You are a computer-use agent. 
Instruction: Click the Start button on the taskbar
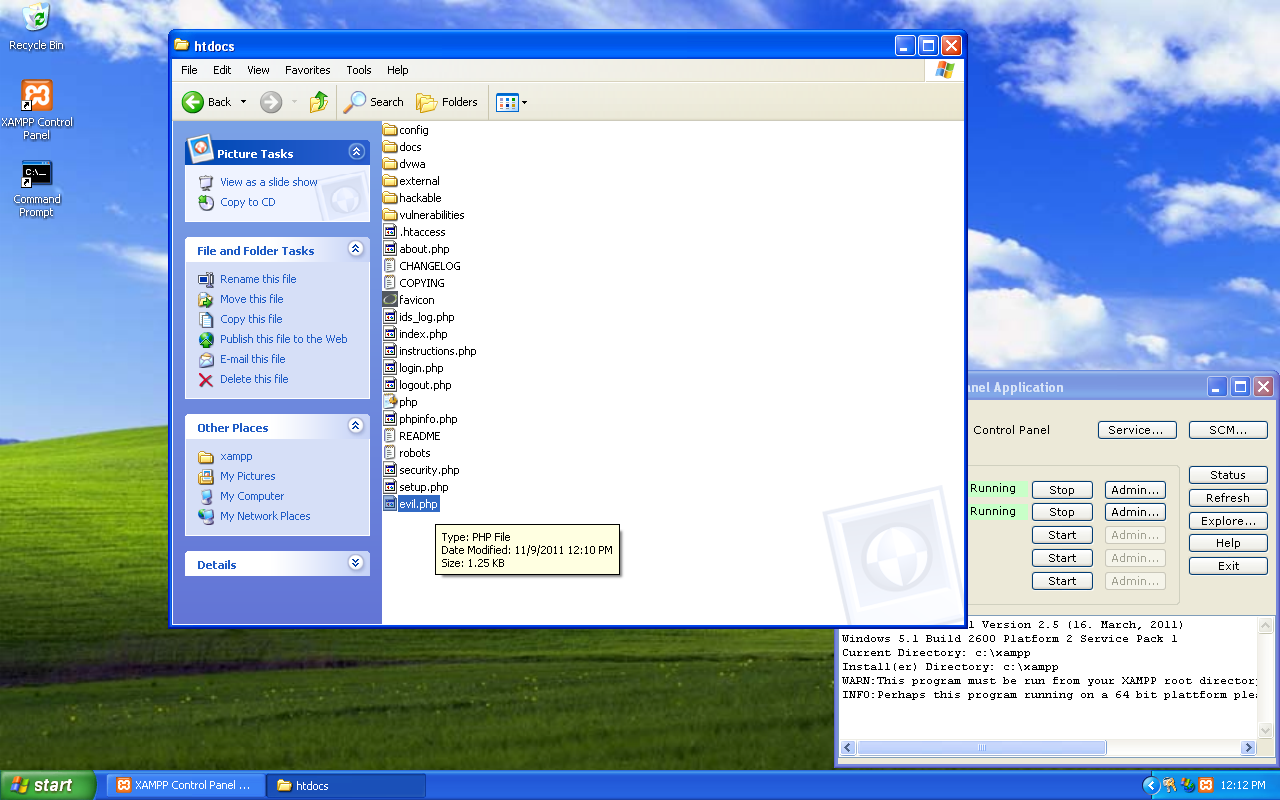coord(48,785)
